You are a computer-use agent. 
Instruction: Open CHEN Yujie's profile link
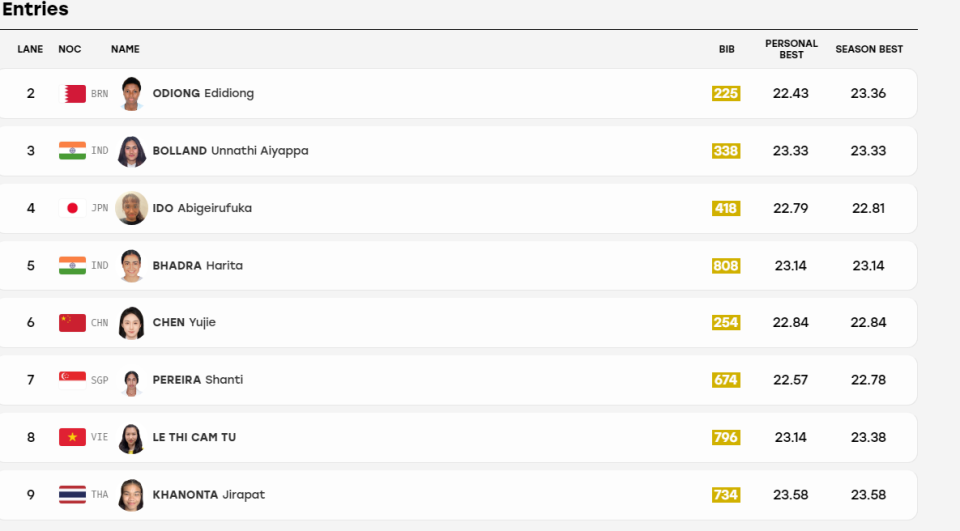(x=184, y=322)
